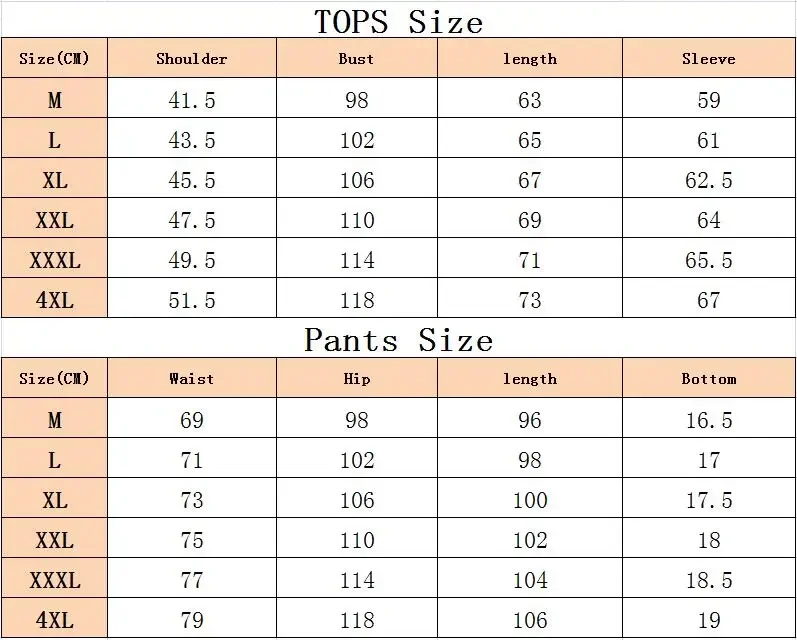Click the TOPS Size title
The height and width of the screenshot is (640, 797).
coord(398,20)
